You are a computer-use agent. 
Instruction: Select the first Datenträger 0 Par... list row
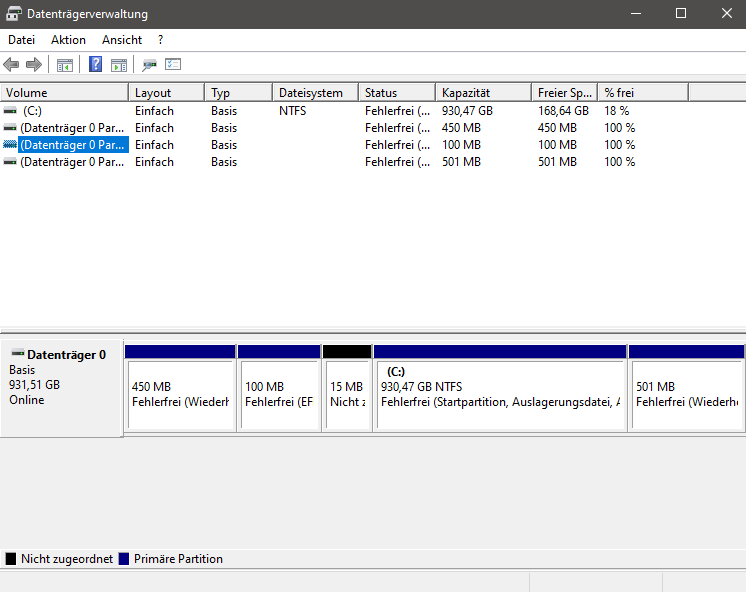pyautogui.click(x=72, y=128)
